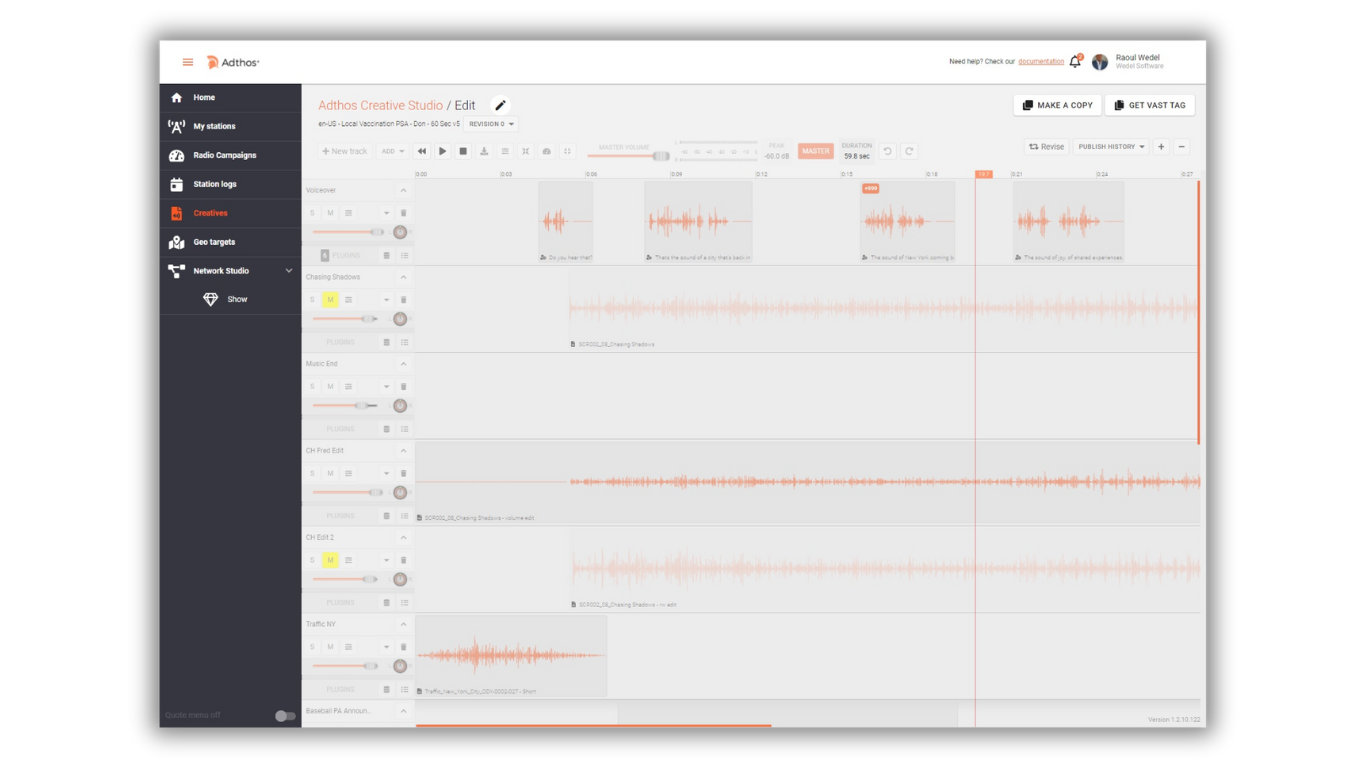
Task: Collapse the CH Fred Edit track
Action: [x=404, y=451]
